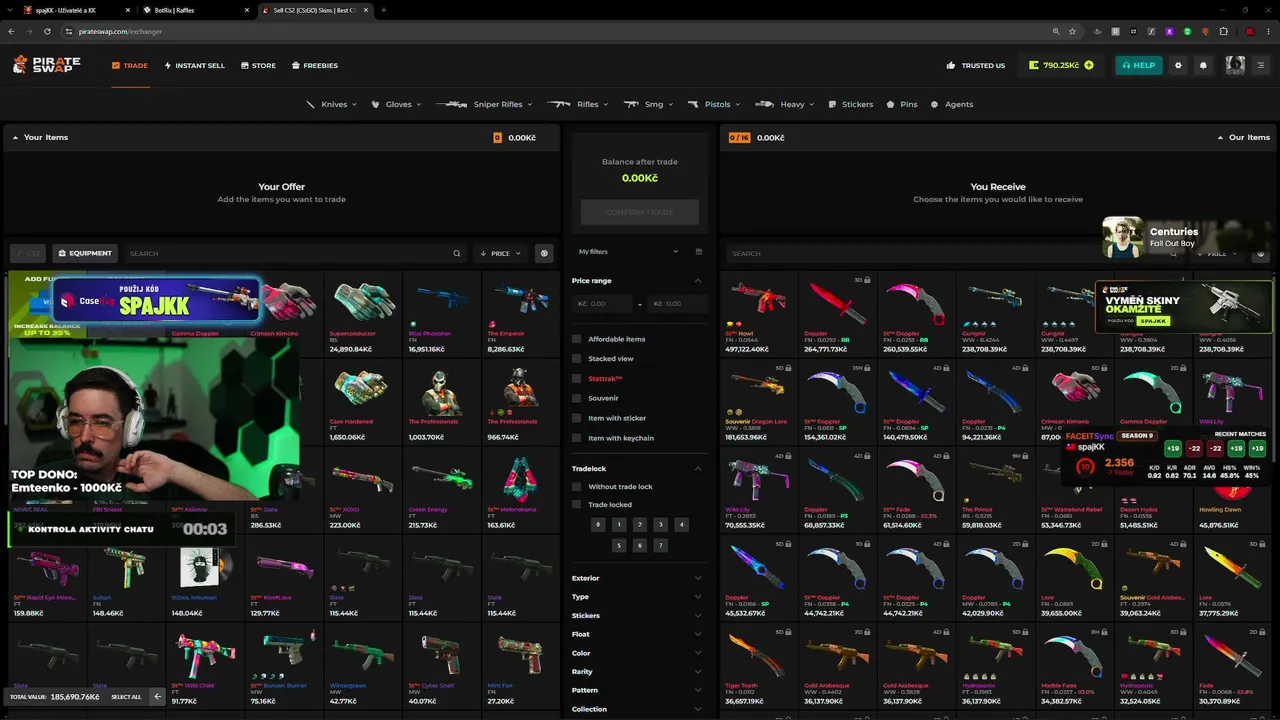
Task: Click the PirateSwap logo
Action: coord(47,65)
